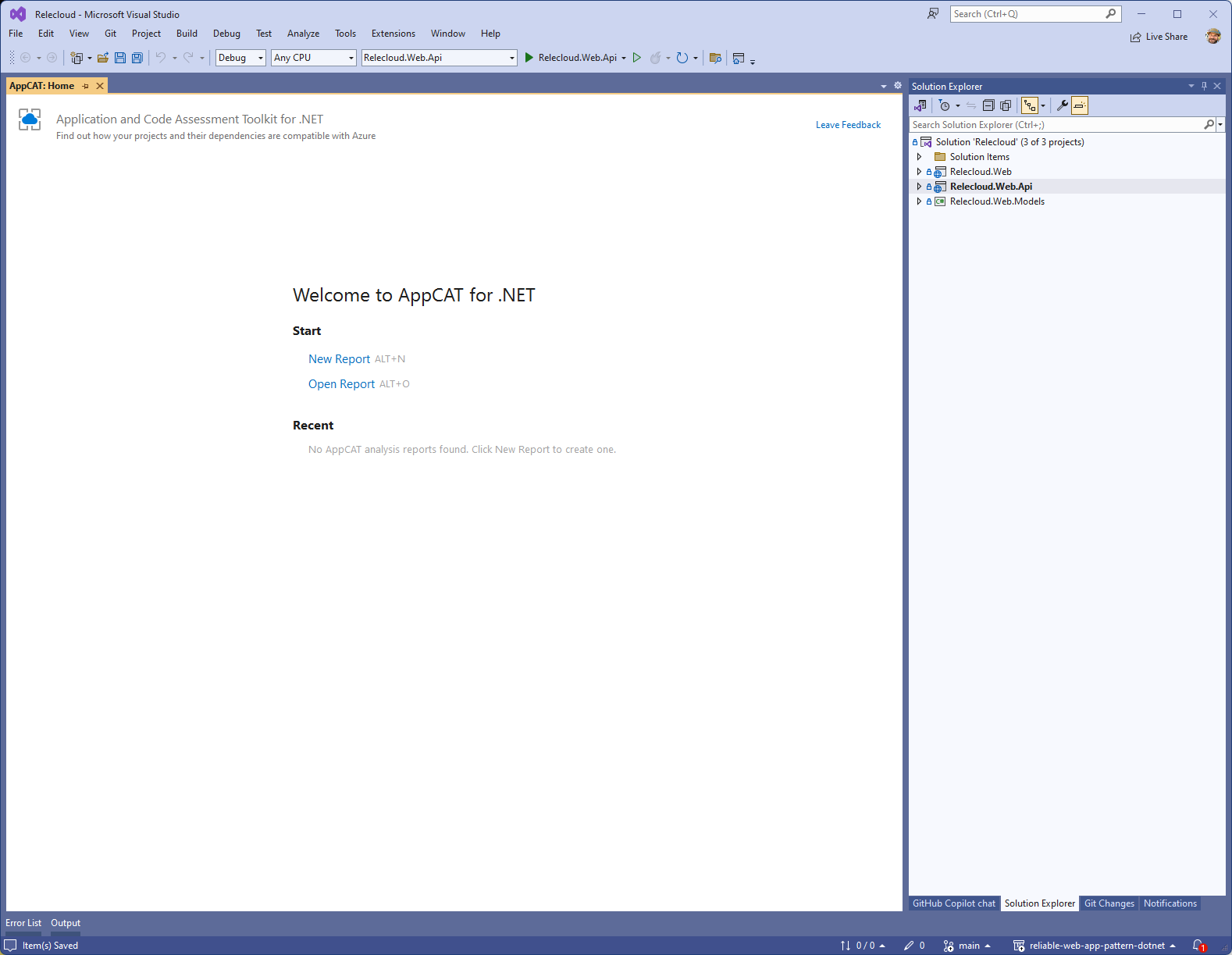Start debugging with green play button

point(529,58)
